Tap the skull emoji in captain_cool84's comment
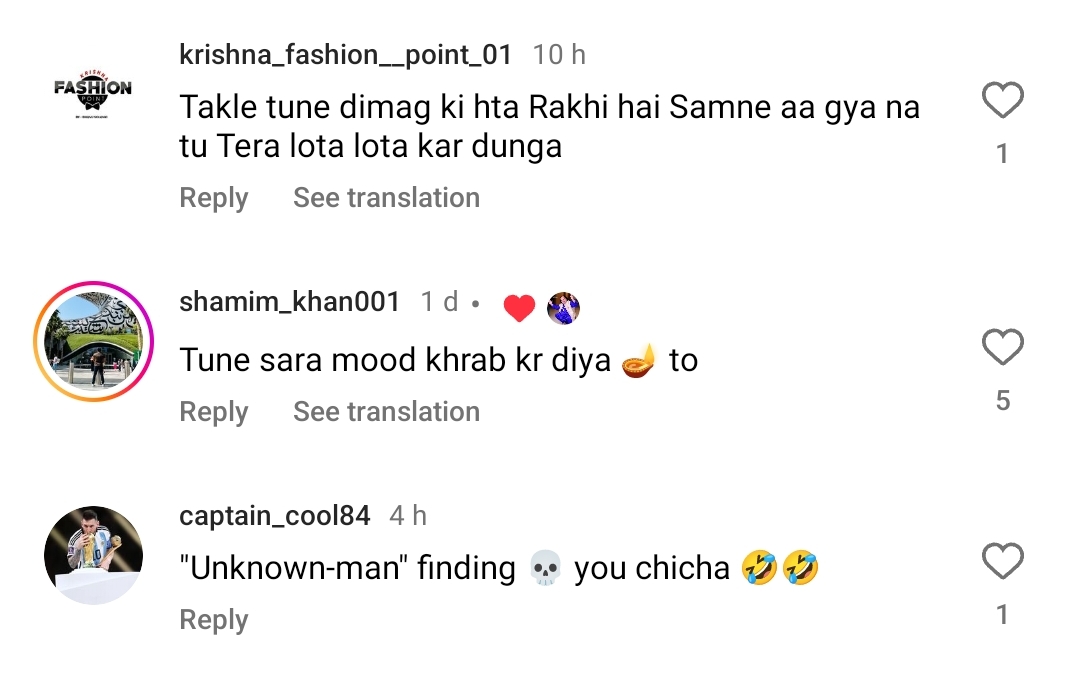1080x681 pixels. point(544,570)
